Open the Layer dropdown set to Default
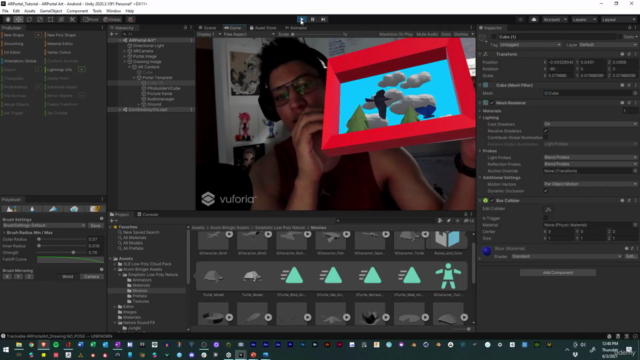 click(608, 44)
